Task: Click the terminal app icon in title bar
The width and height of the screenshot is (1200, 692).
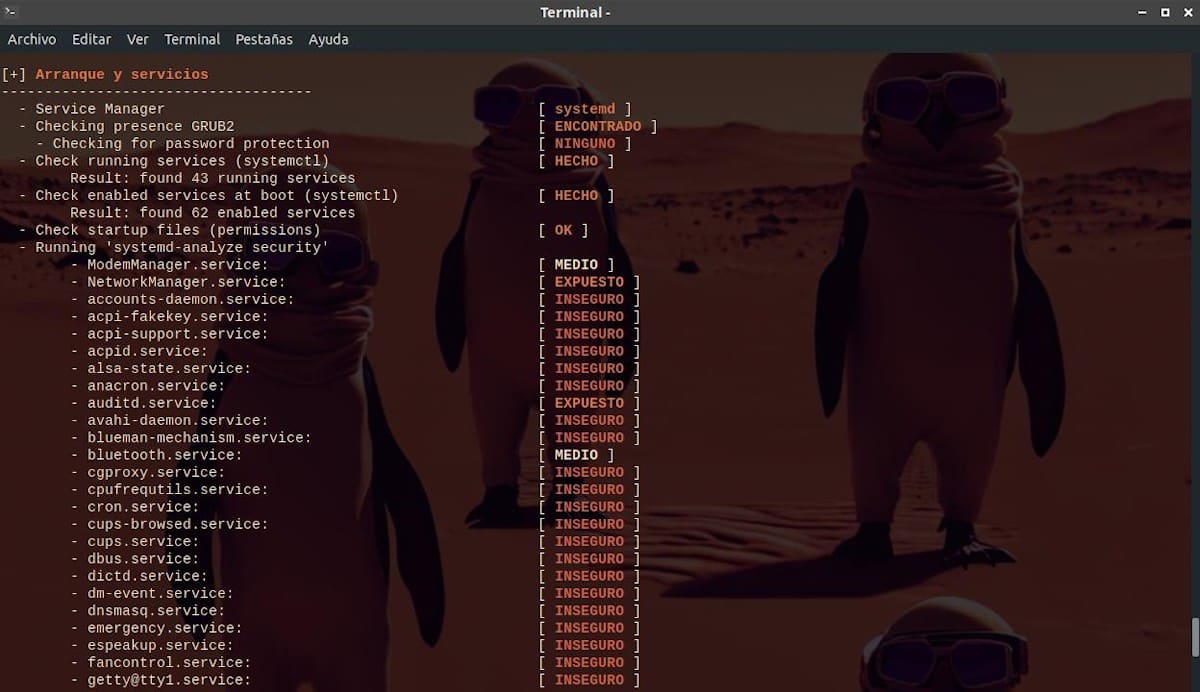Action: click(12, 12)
